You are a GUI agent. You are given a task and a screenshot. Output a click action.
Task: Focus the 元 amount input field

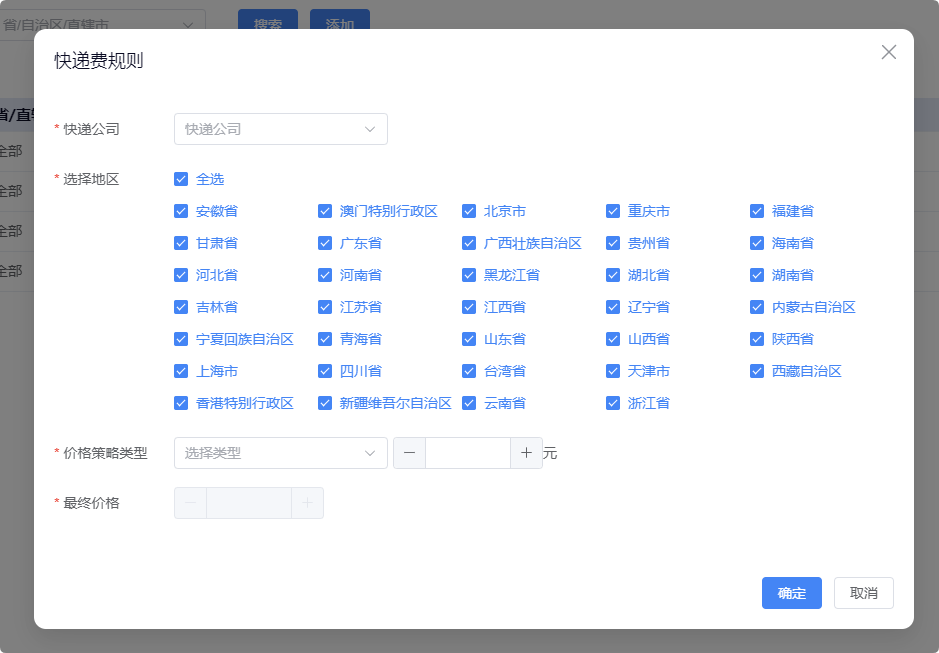(x=468, y=453)
